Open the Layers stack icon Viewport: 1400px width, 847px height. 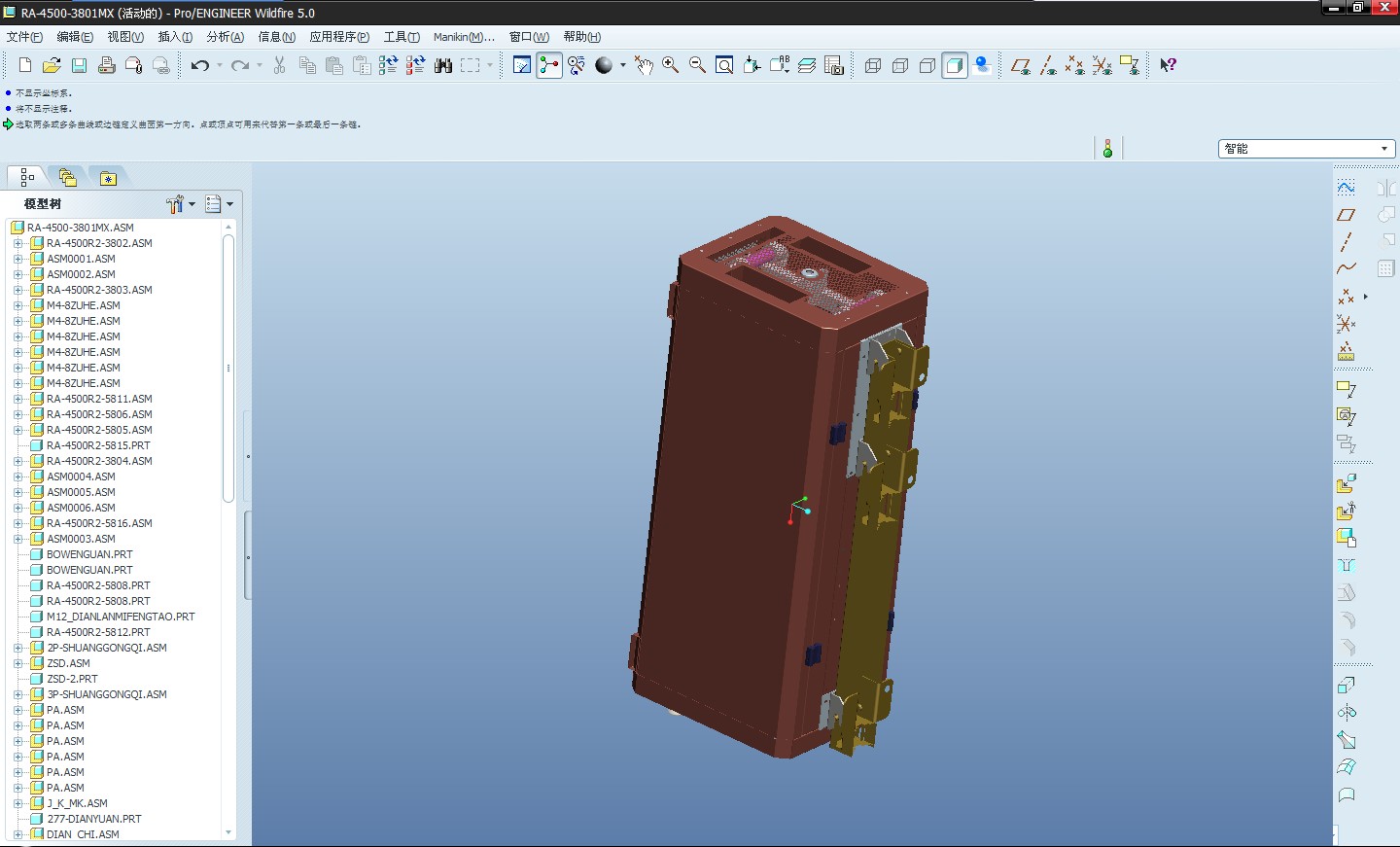807,65
